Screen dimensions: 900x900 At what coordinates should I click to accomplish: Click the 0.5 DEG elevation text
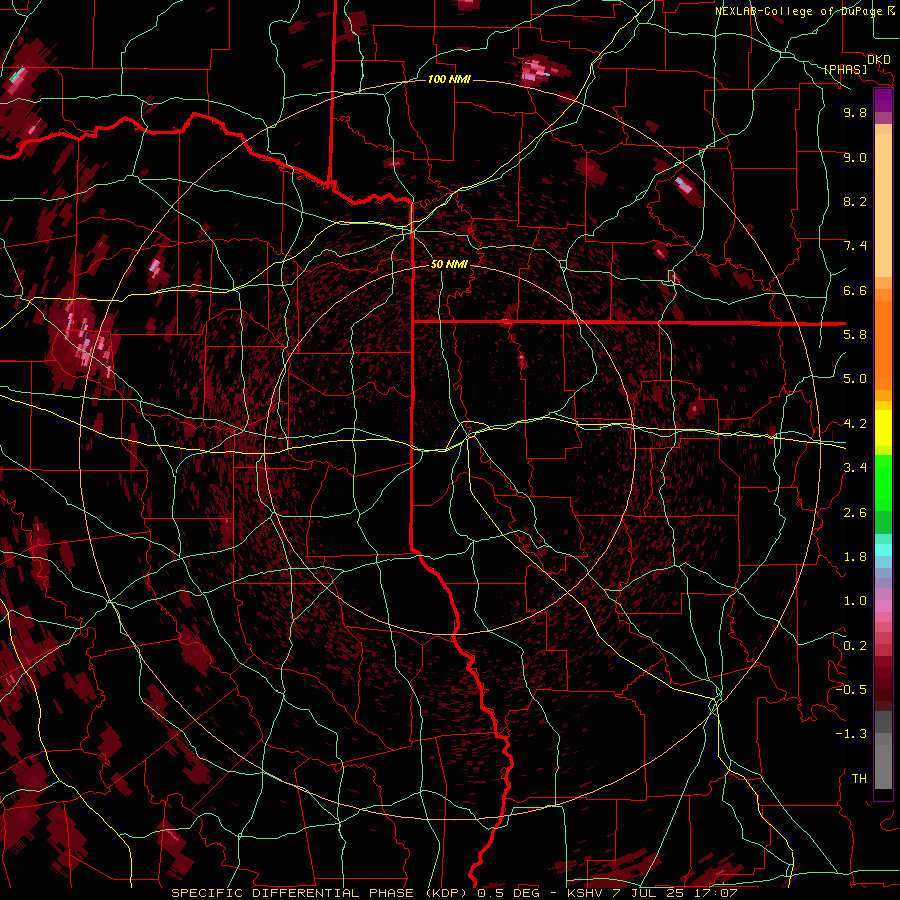510,893
